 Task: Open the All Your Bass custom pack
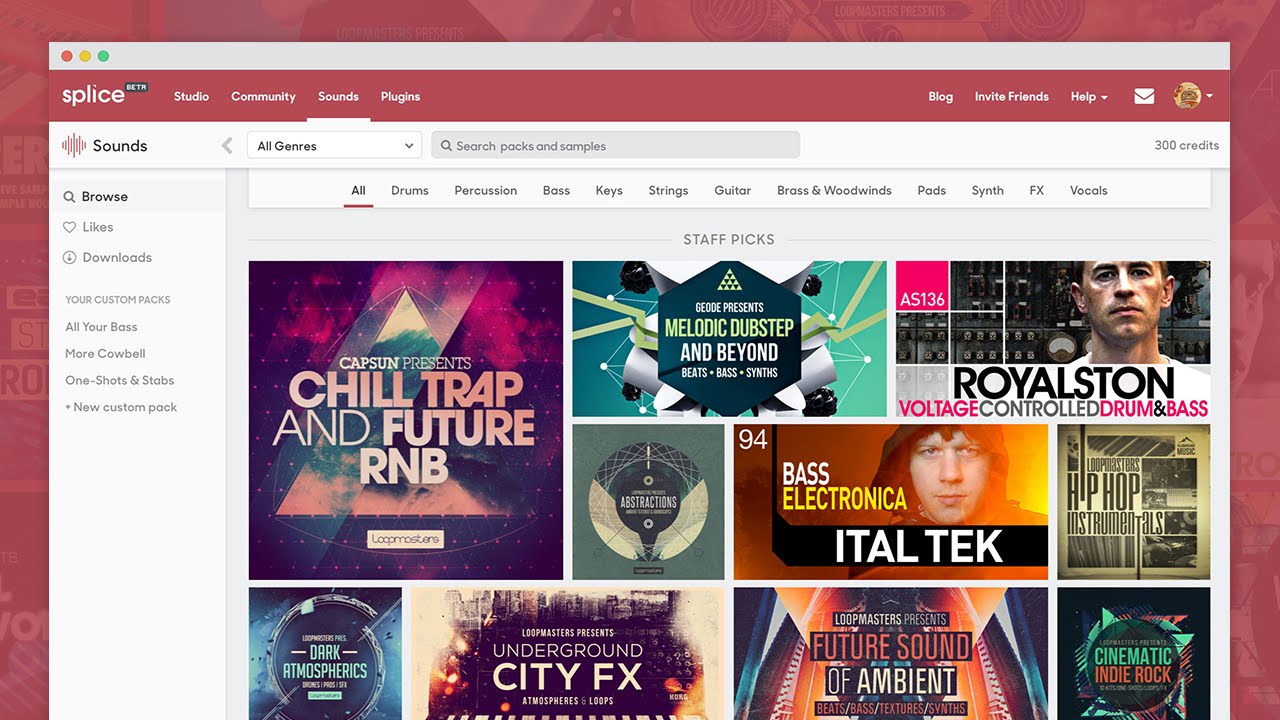click(101, 327)
